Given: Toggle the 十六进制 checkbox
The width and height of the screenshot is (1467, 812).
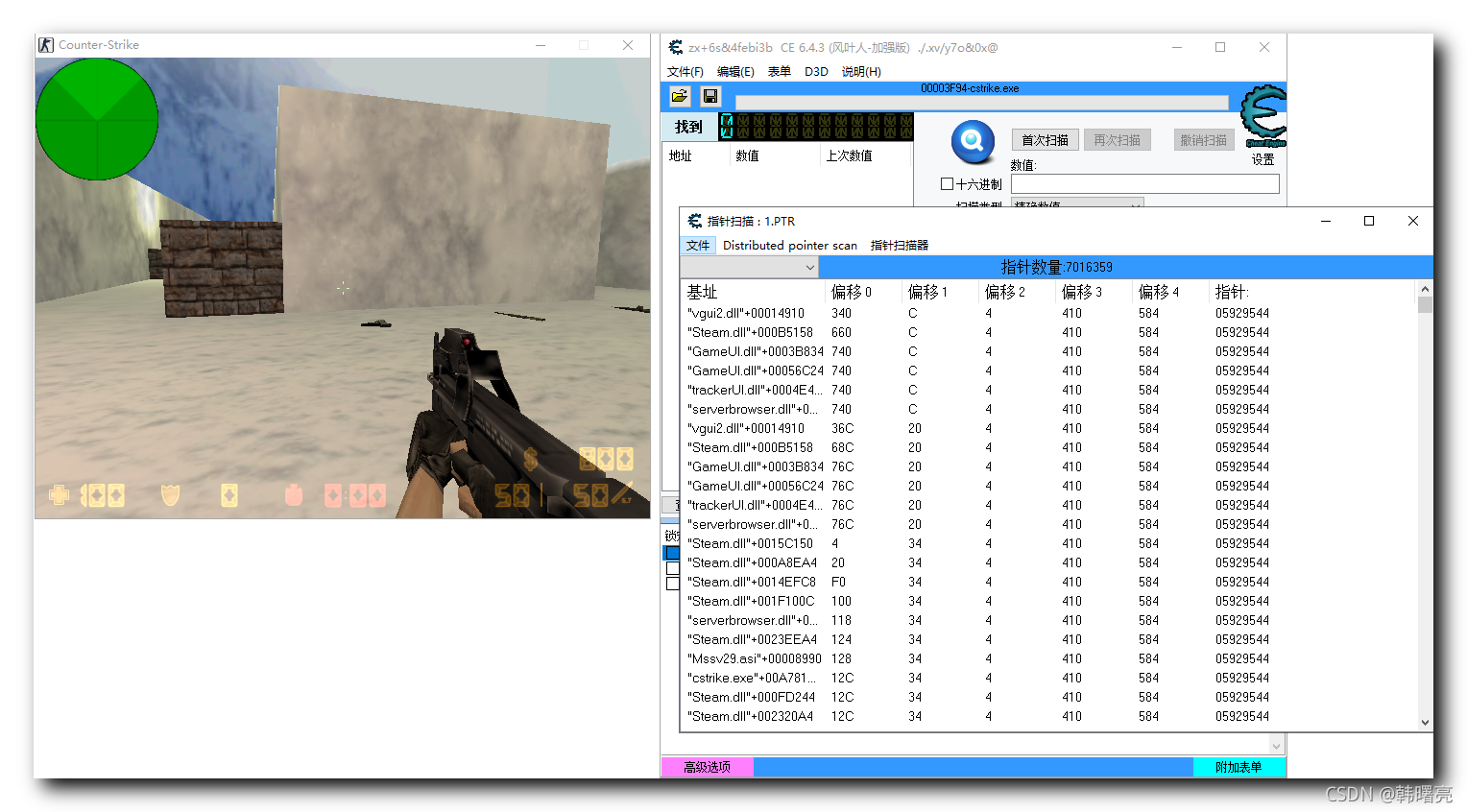Looking at the screenshot, I should pyautogui.click(x=947, y=183).
